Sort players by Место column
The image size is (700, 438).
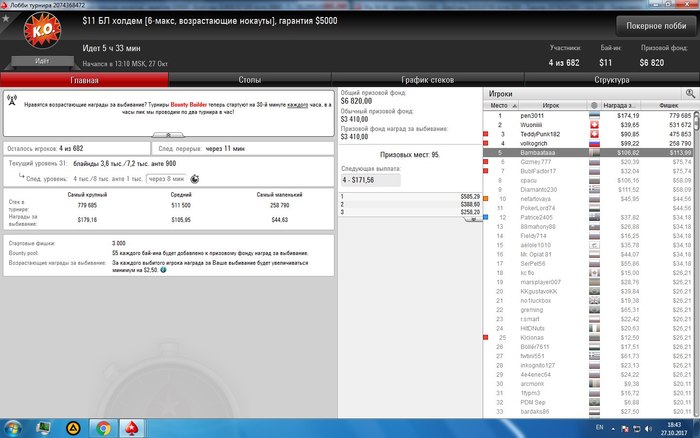click(501, 105)
